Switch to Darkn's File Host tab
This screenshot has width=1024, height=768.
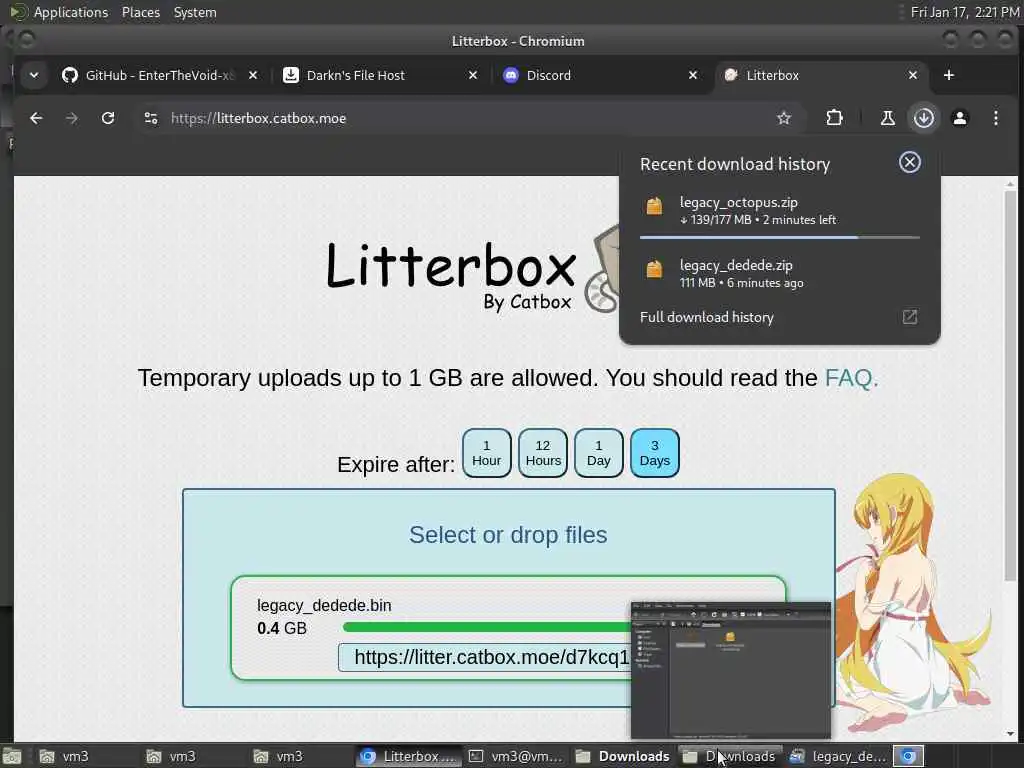tap(380, 75)
